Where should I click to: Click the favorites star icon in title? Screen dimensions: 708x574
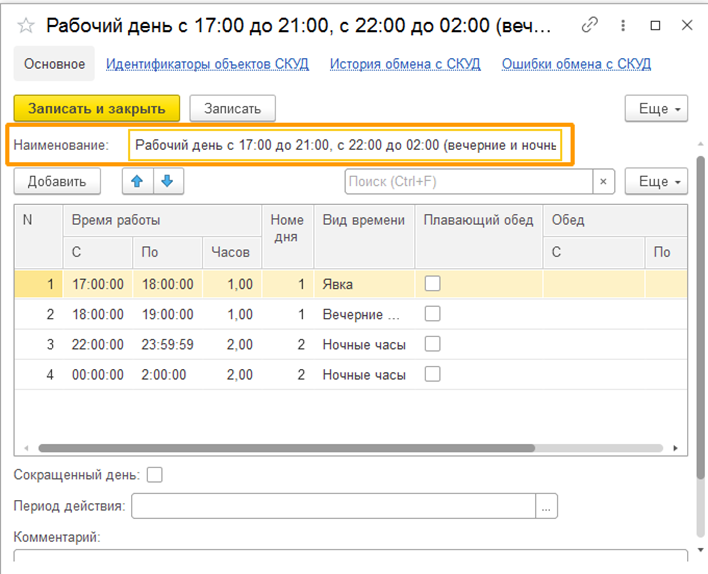26,25
